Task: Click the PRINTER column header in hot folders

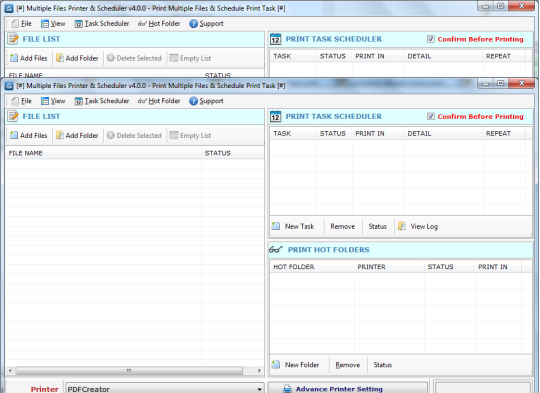Action: [x=390, y=267]
